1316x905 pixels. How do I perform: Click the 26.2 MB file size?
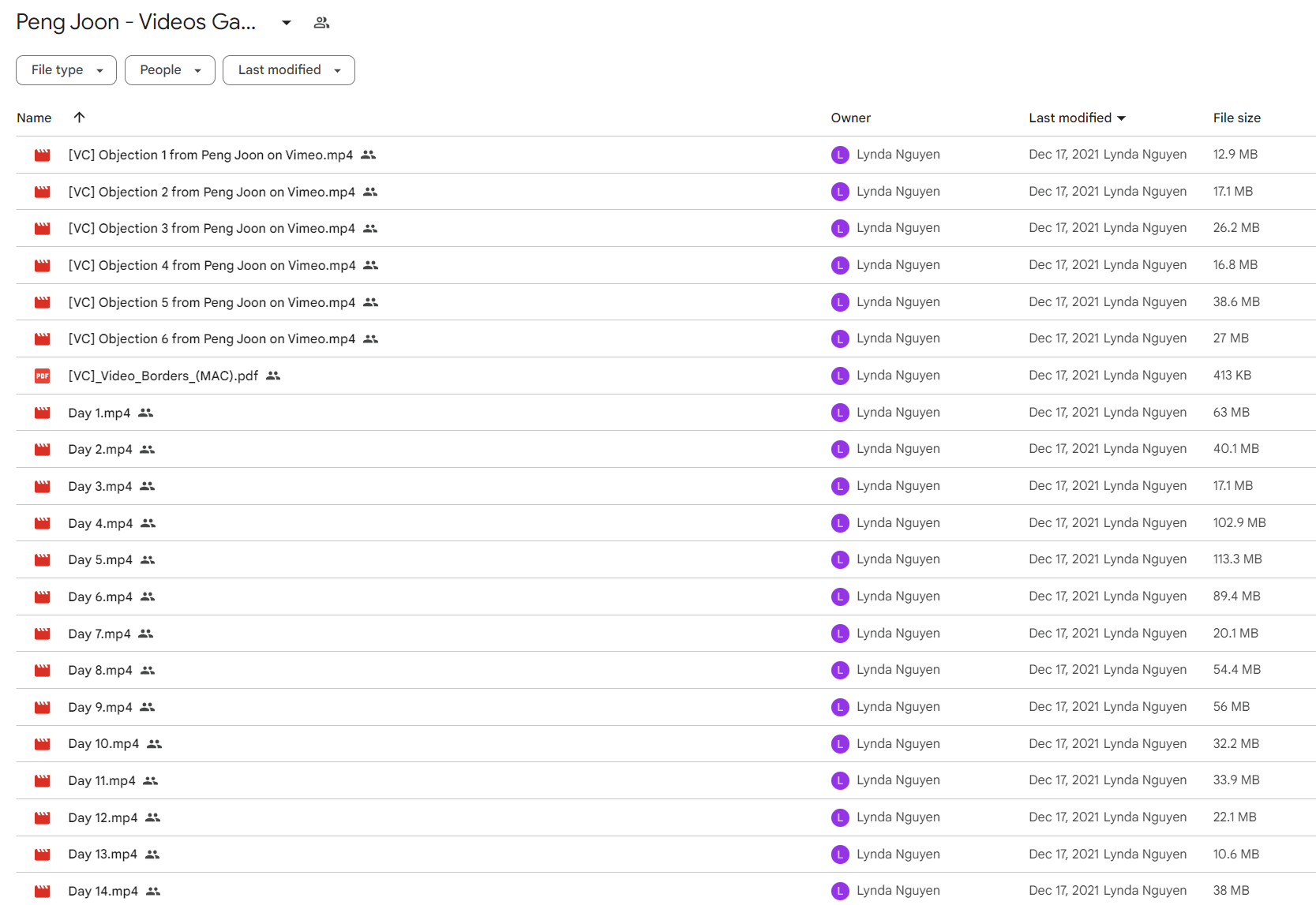pos(1236,227)
